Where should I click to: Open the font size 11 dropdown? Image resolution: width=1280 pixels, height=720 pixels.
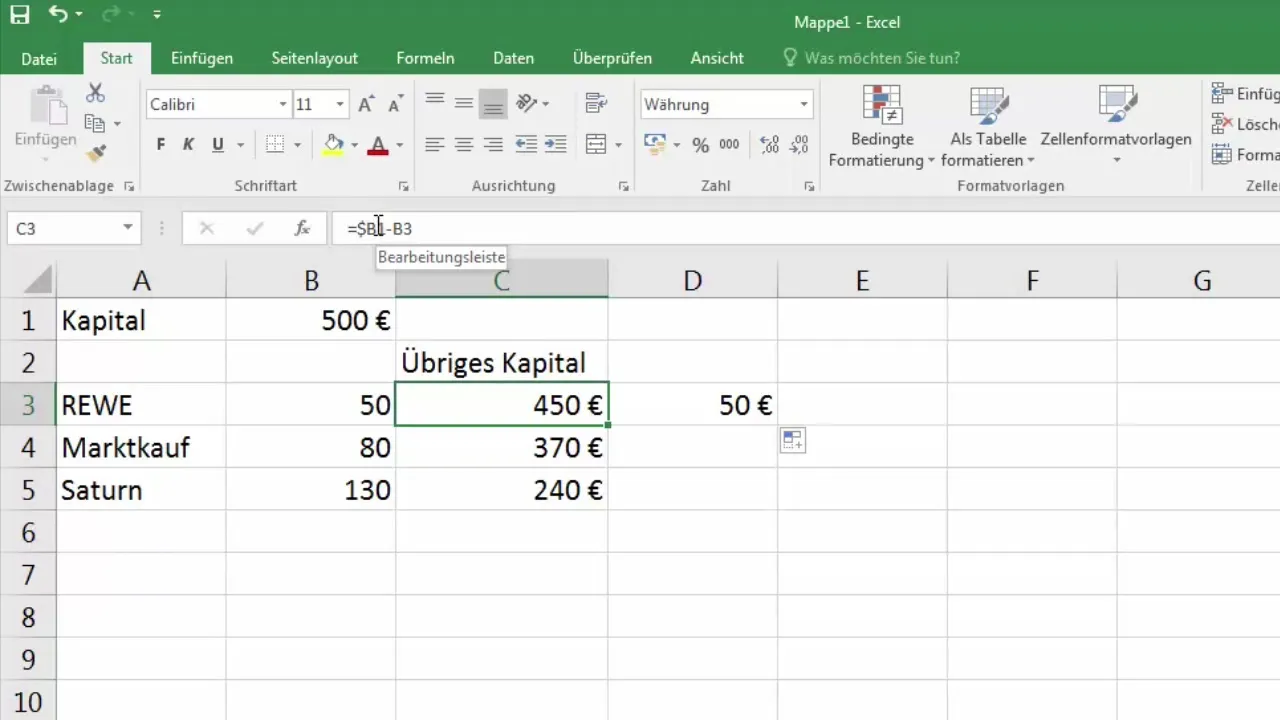[x=340, y=104]
